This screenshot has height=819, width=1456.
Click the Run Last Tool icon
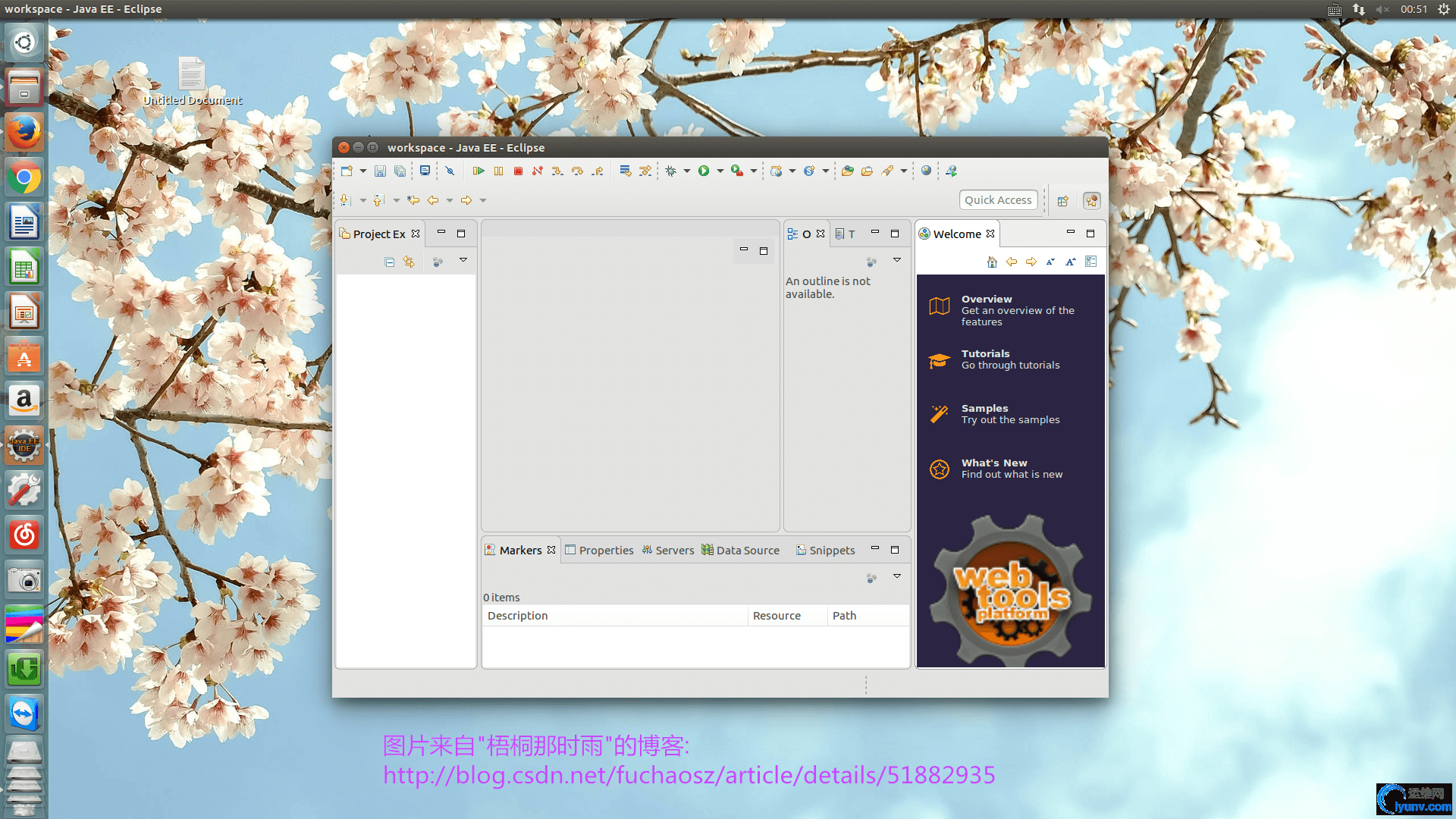(x=736, y=171)
